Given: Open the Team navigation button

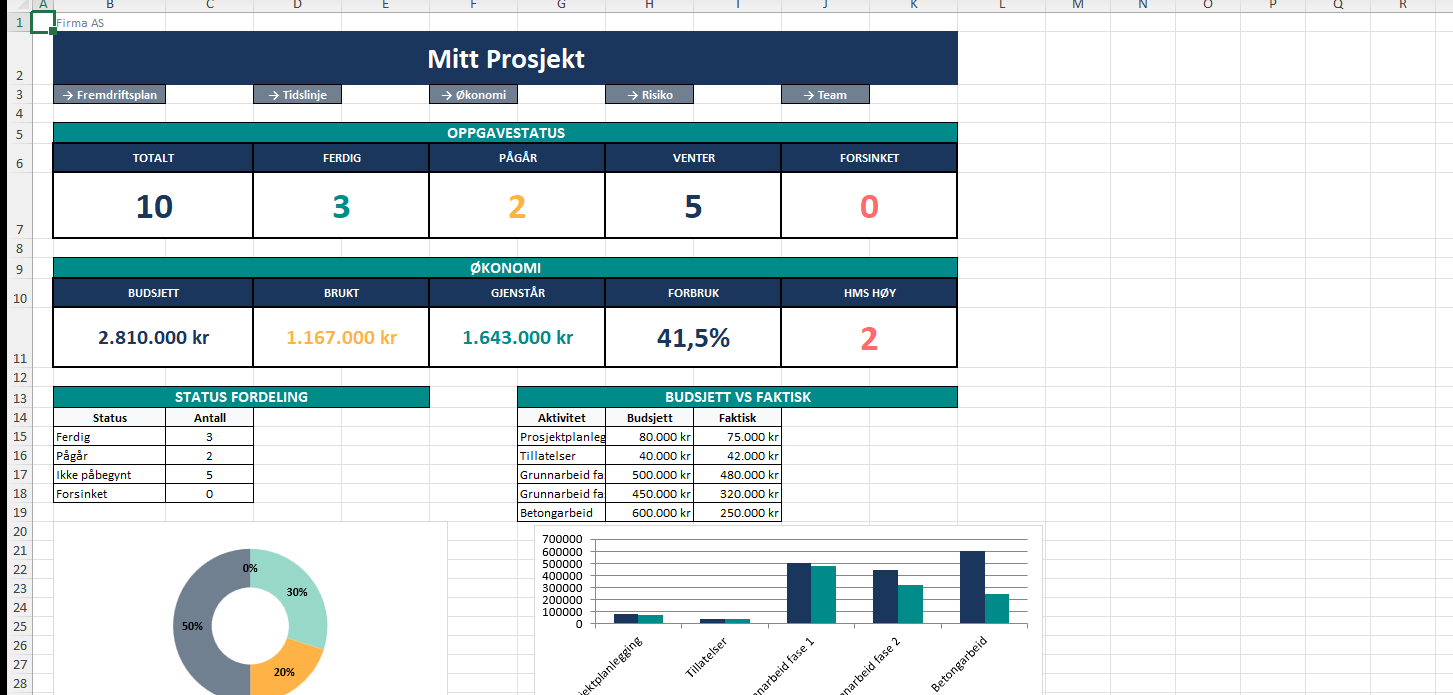Looking at the screenshot, I should pyautogui.click(x=825, y=95).
